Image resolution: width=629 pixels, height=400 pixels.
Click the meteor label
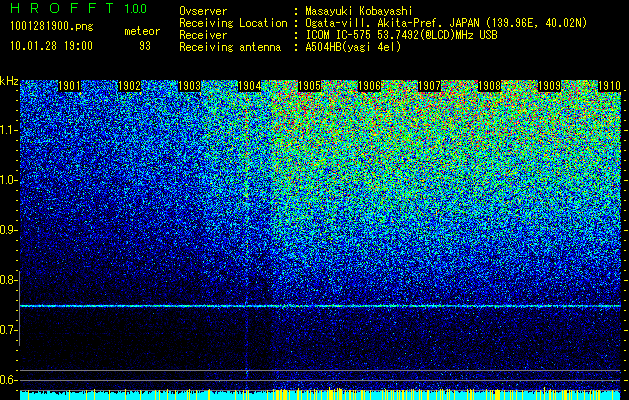click(142, 31)
